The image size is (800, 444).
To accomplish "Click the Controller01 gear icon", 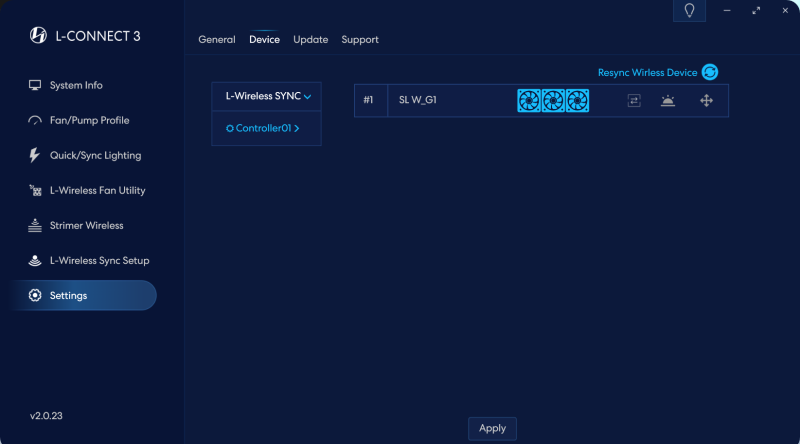I will click(230, 128).
